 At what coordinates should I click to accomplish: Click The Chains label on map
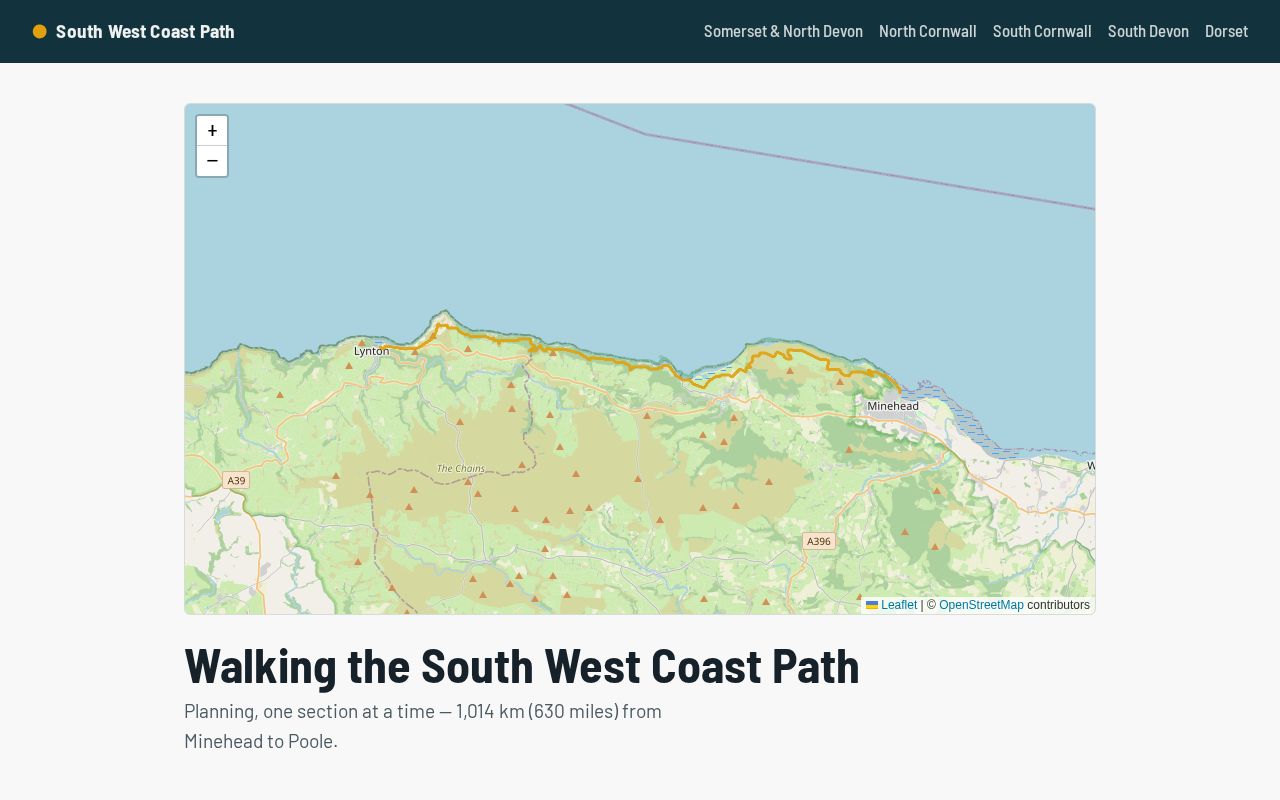coord(461,468)
